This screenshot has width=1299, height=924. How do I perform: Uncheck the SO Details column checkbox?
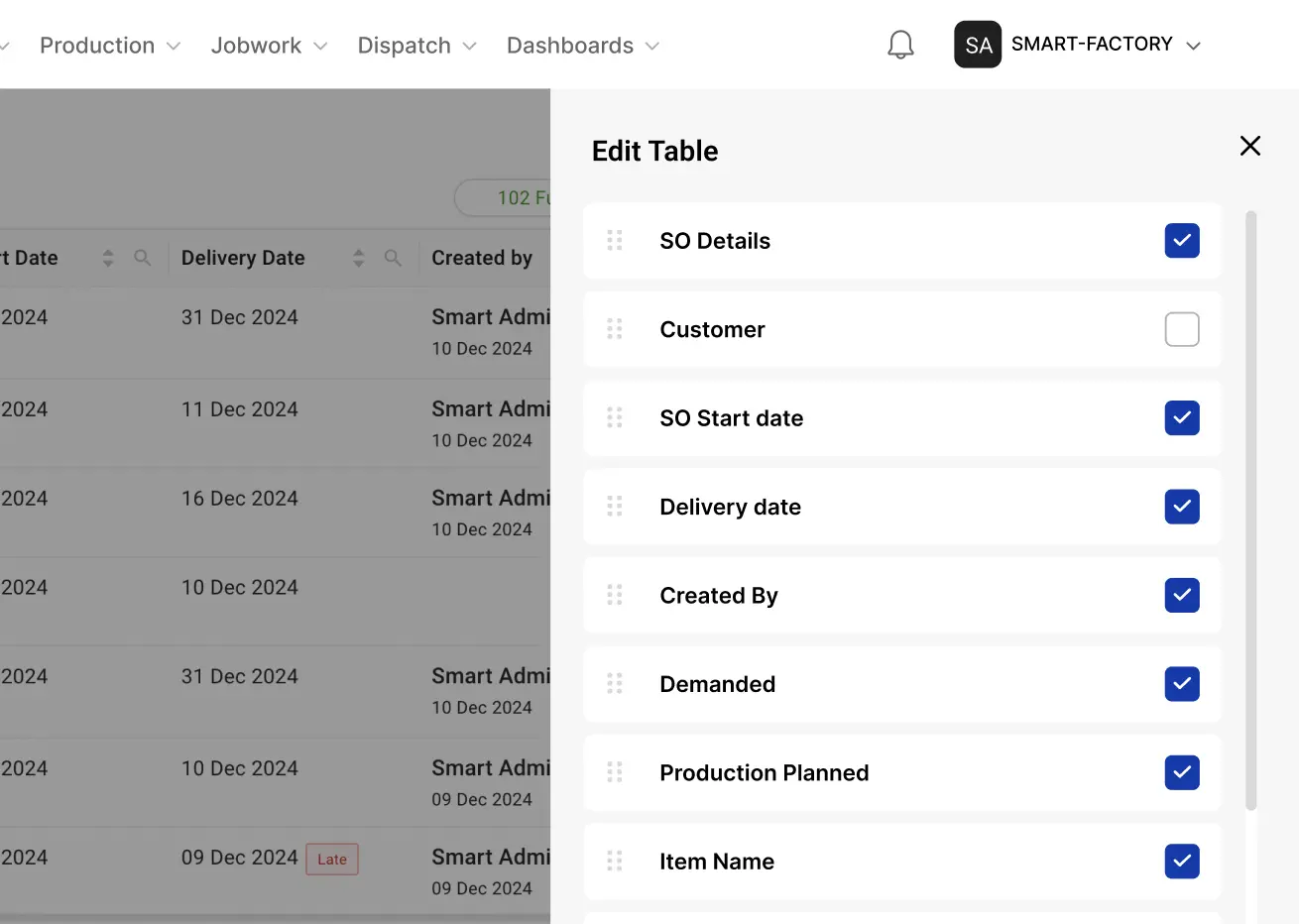click(1181, 241)
